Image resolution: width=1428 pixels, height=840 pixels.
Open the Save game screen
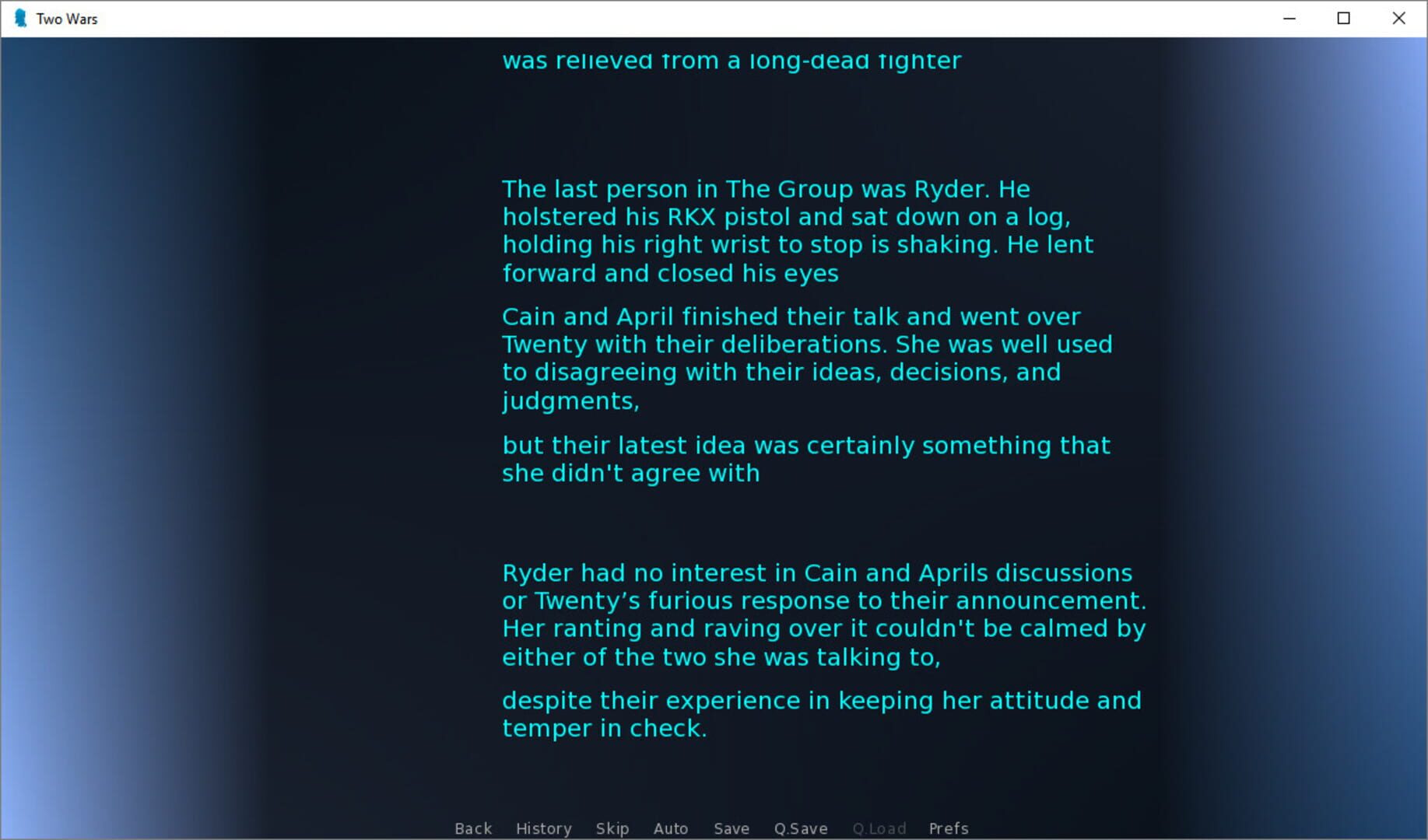point(731,828)
